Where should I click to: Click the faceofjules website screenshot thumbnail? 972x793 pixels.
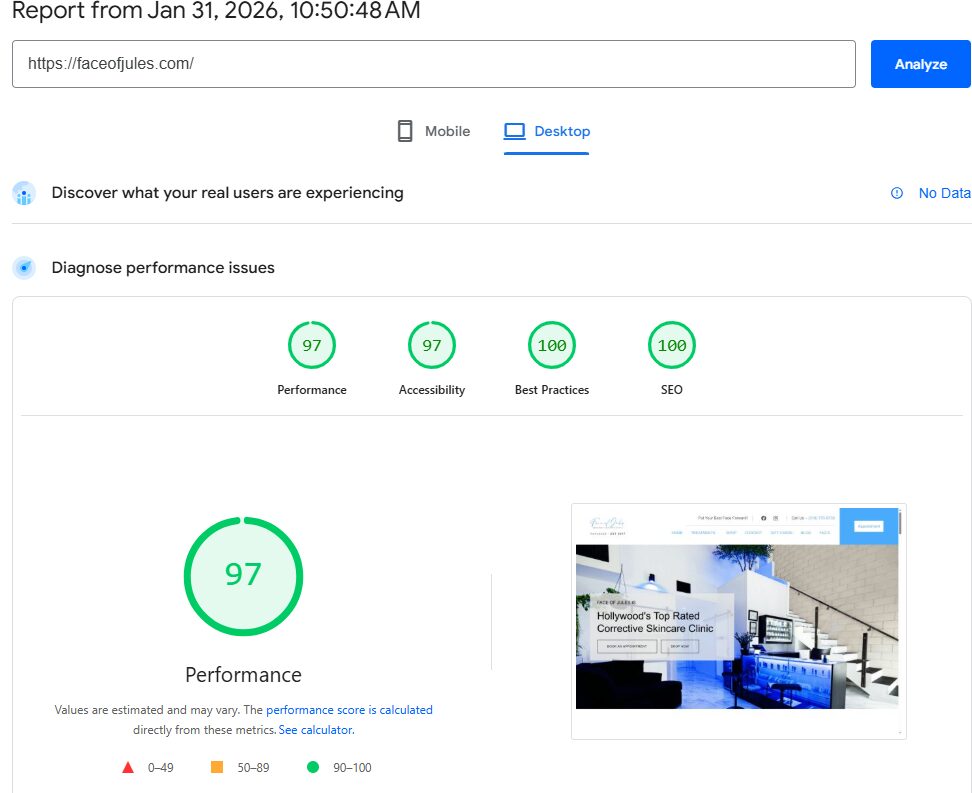[x=738, y=621]
